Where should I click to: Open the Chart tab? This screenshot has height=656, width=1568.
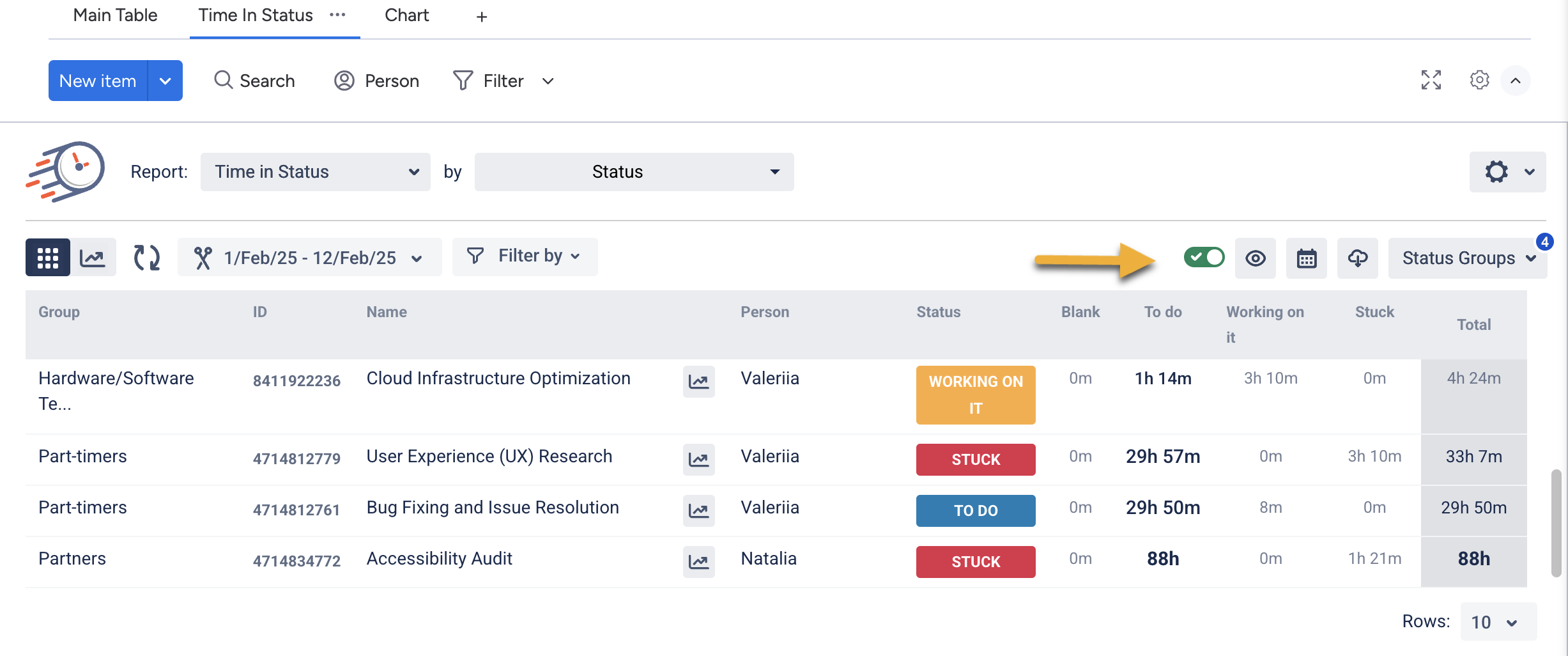pos(406,15)
